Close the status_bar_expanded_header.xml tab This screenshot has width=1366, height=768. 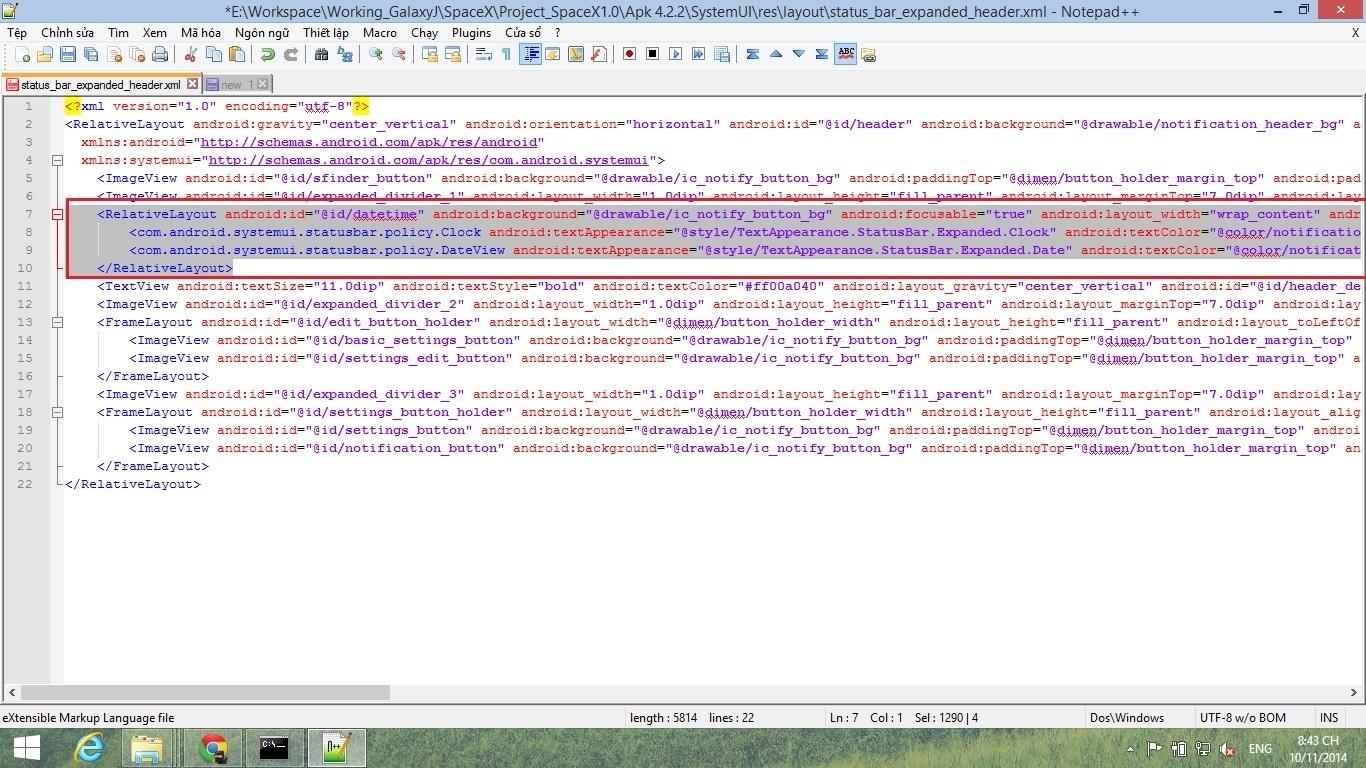click(192, 85)
